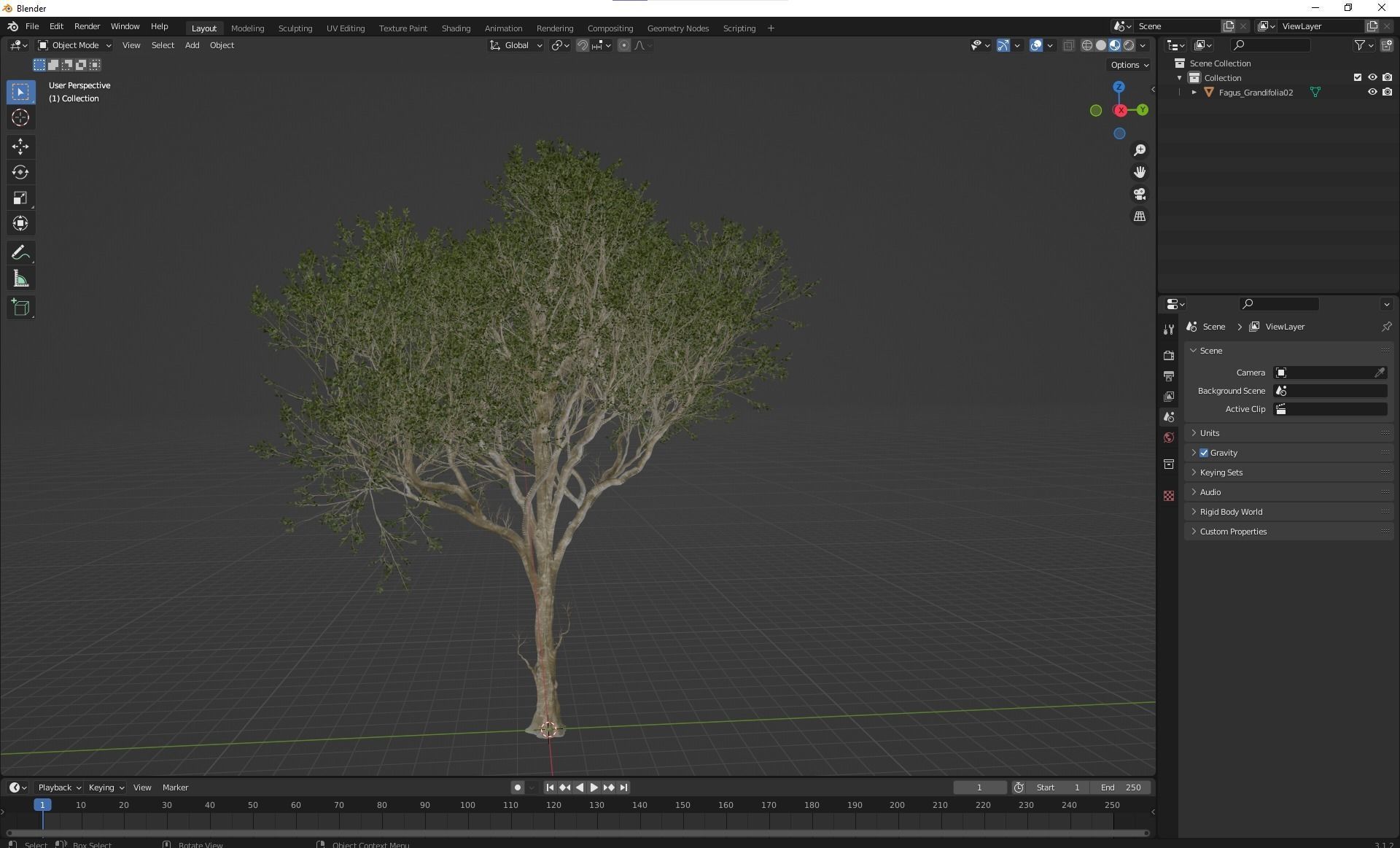The image size is (1400, 848).
Task: Click the pan view hand icon
Action: point(1139,172)
